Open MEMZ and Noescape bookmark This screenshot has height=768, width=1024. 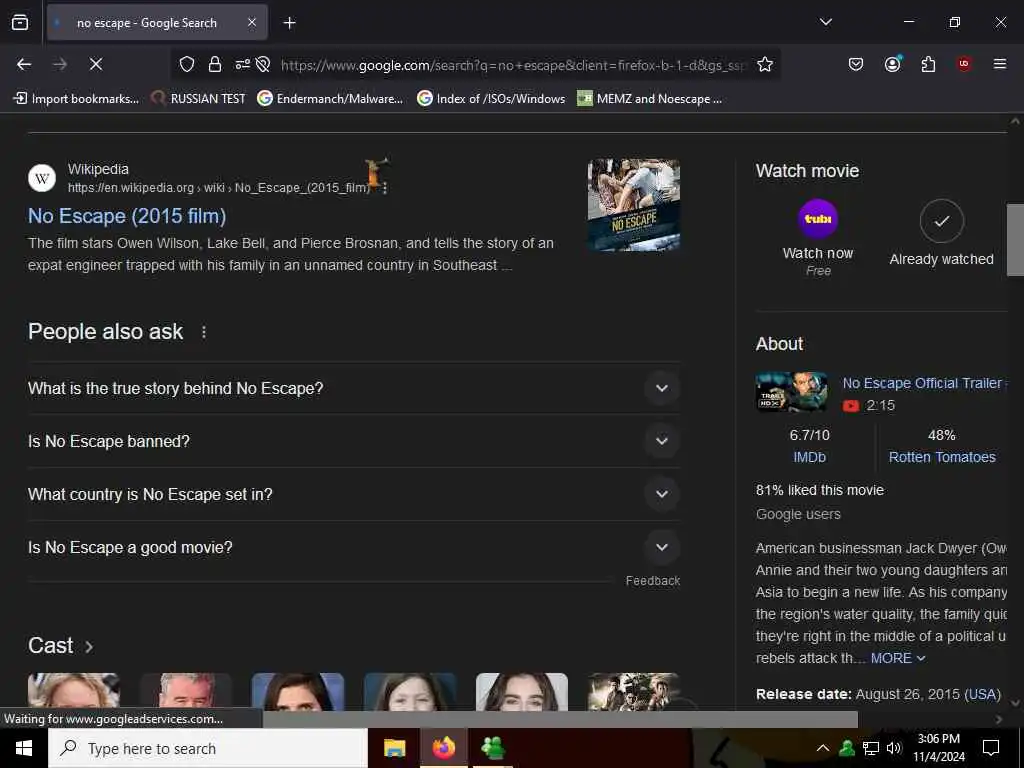click(x=650, y=99)
